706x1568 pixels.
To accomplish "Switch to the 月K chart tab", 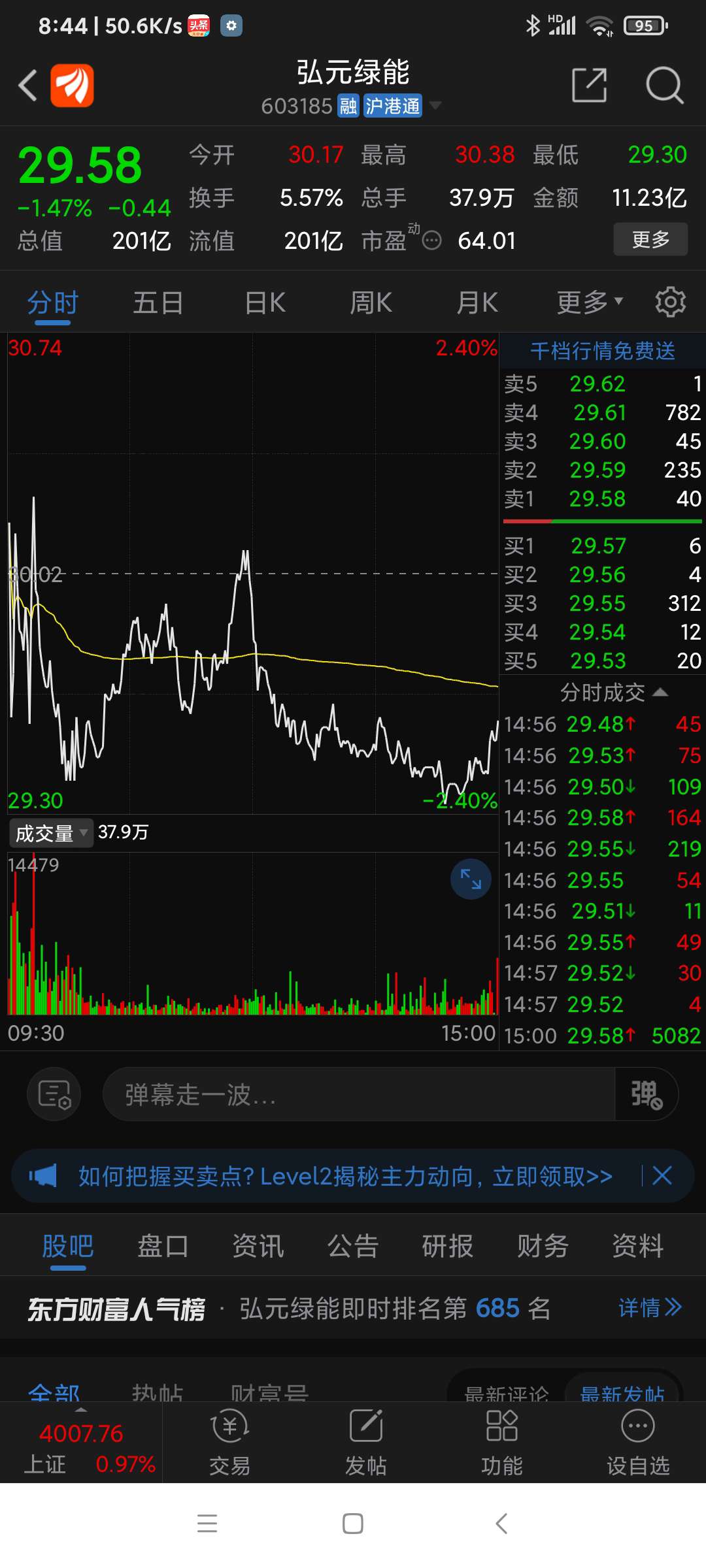I will [477, 303].
